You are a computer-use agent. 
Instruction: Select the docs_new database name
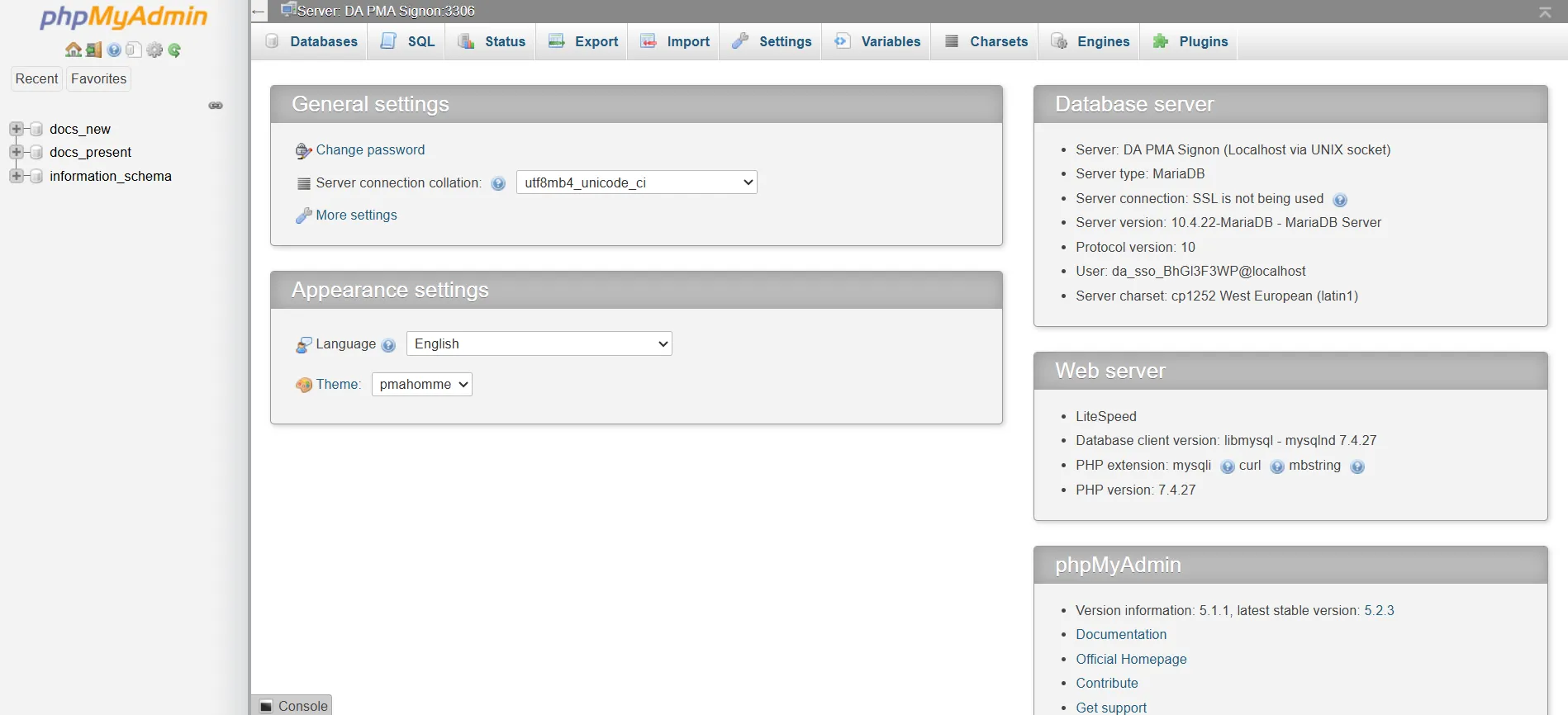[80, 130]
